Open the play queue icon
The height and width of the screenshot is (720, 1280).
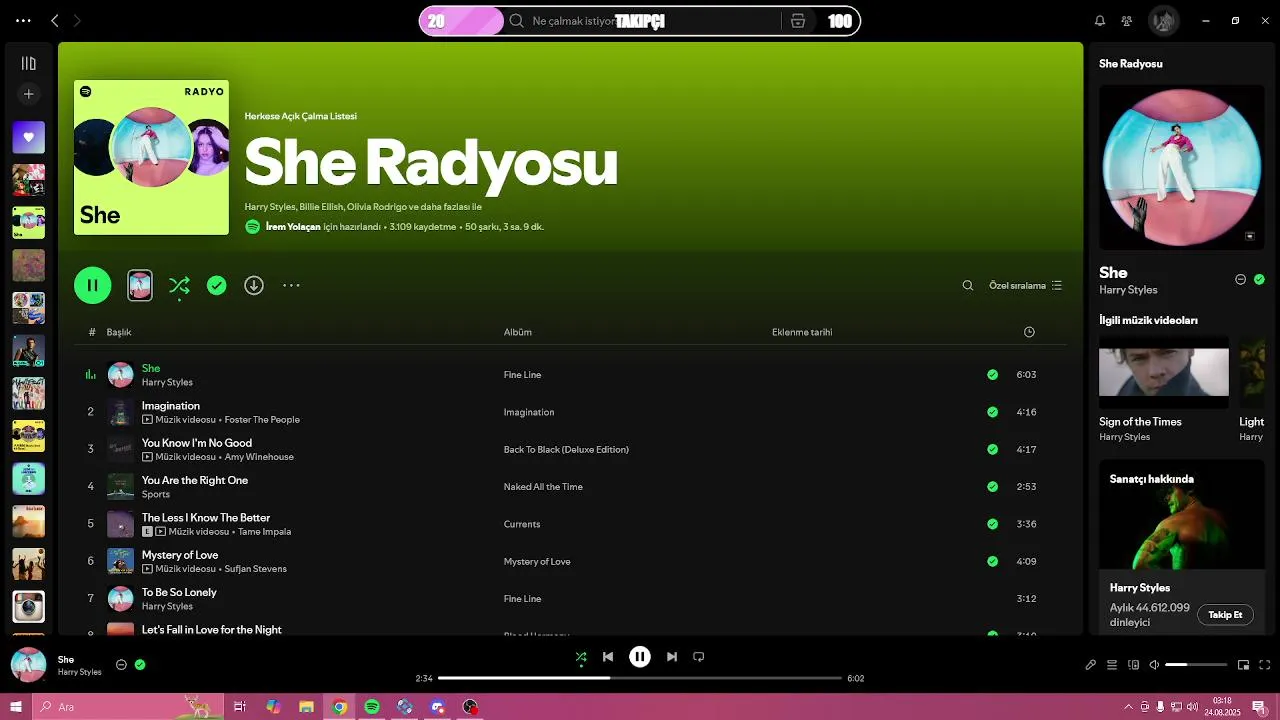point(1112,665)
